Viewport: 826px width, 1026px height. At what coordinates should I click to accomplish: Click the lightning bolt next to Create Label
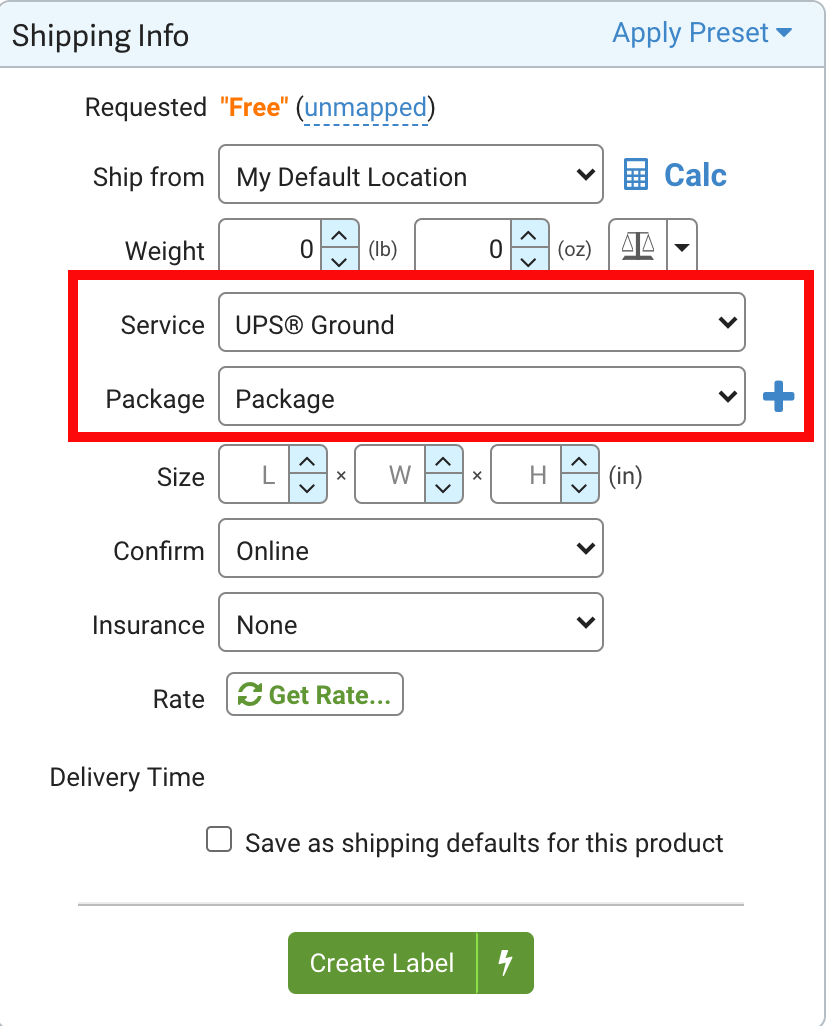point(506,963)
